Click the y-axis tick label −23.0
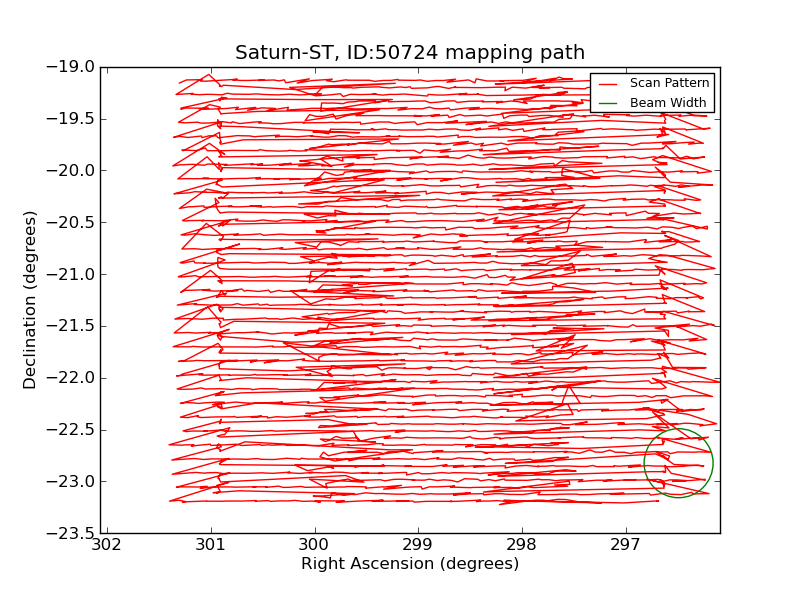 (70, 482)
